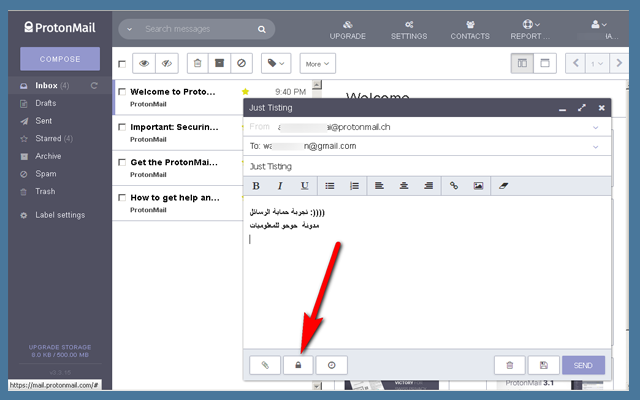Insert a link using the link icon
640x400 pixels.
click(x=453, y=186)
